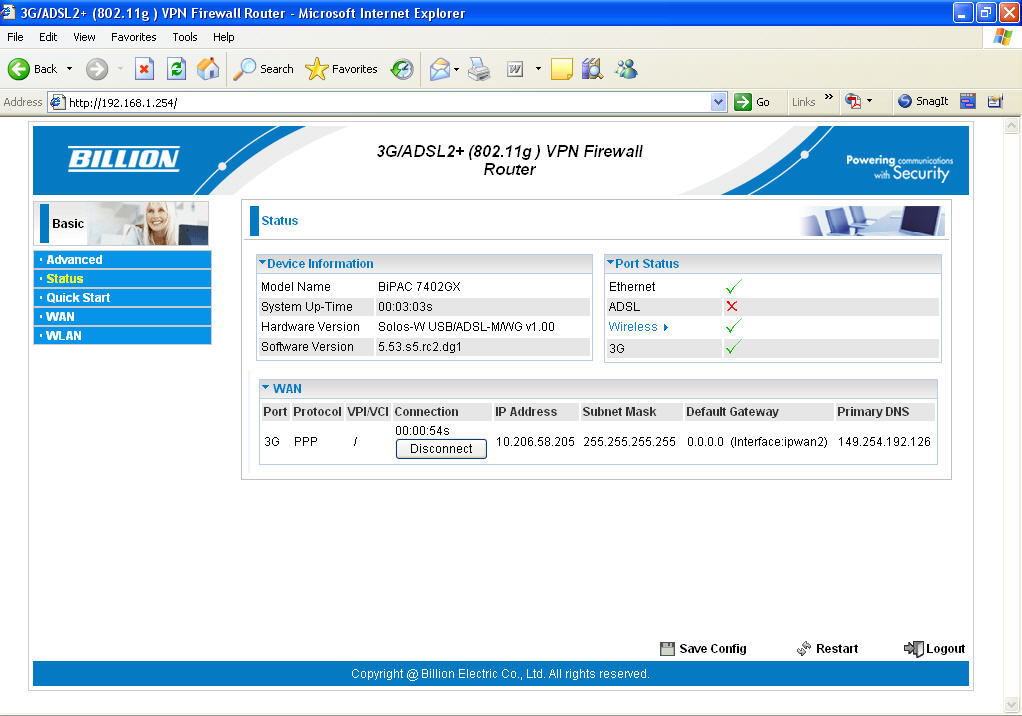Screen dimensions: 1022x716
Task: Open the address bar dropdown list
Action: pos(718,102)
